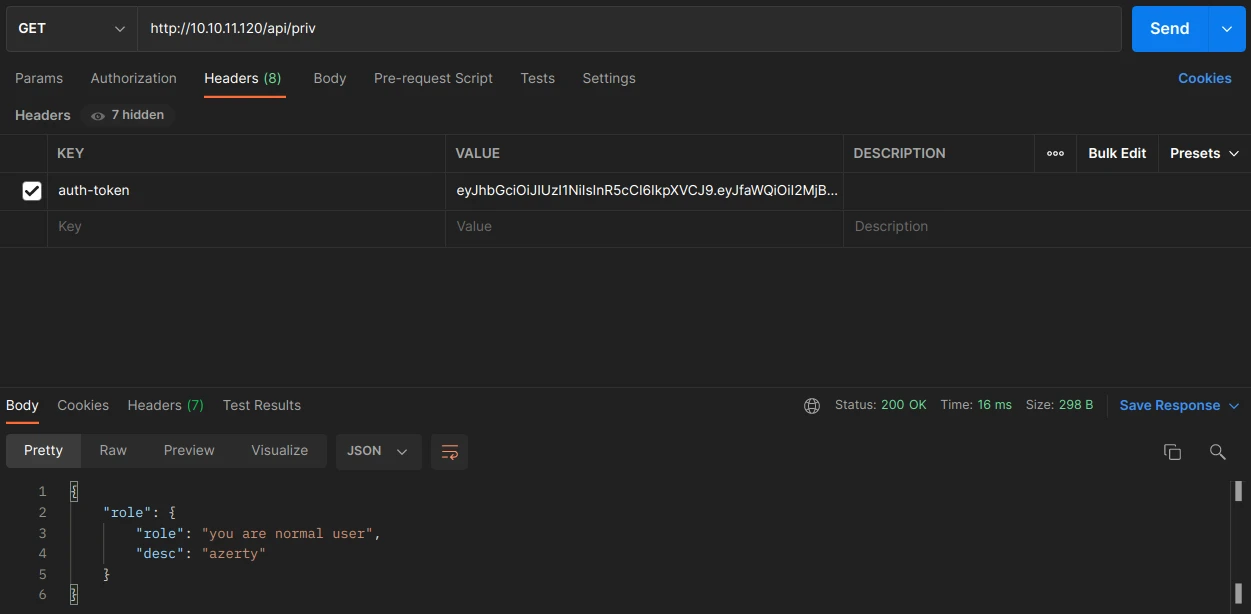This screenshot has height=614, width=1251.
Task: Open search in response with magnifier icon
Action: [1217, 452]
